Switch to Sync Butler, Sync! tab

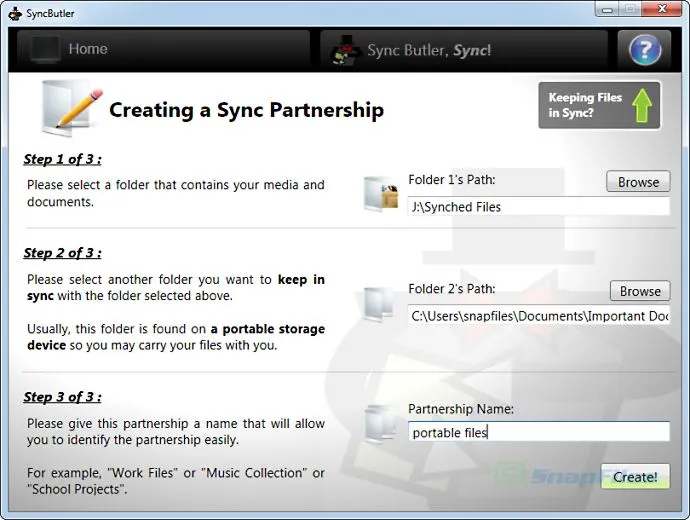(x=464, y=50)
